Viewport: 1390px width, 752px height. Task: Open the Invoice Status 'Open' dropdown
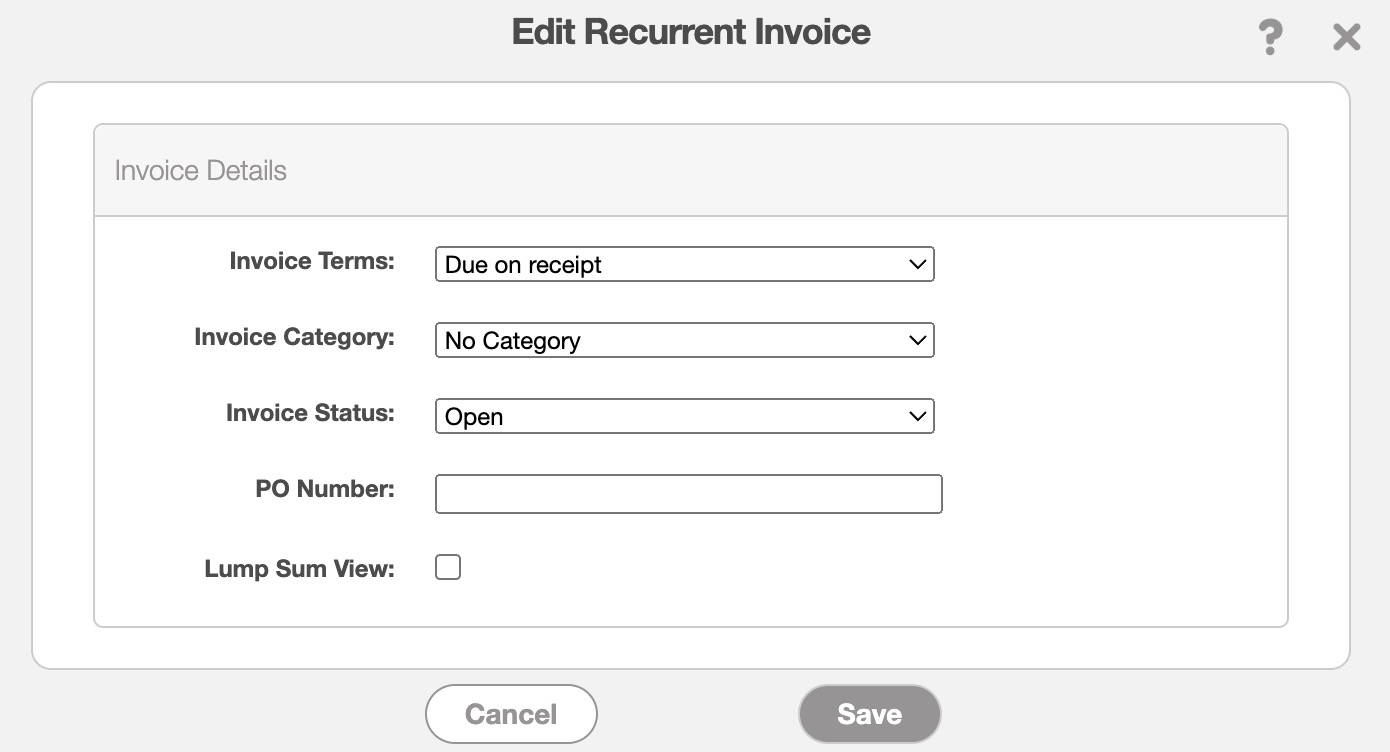pyautogui.click(x=684, y=416)
